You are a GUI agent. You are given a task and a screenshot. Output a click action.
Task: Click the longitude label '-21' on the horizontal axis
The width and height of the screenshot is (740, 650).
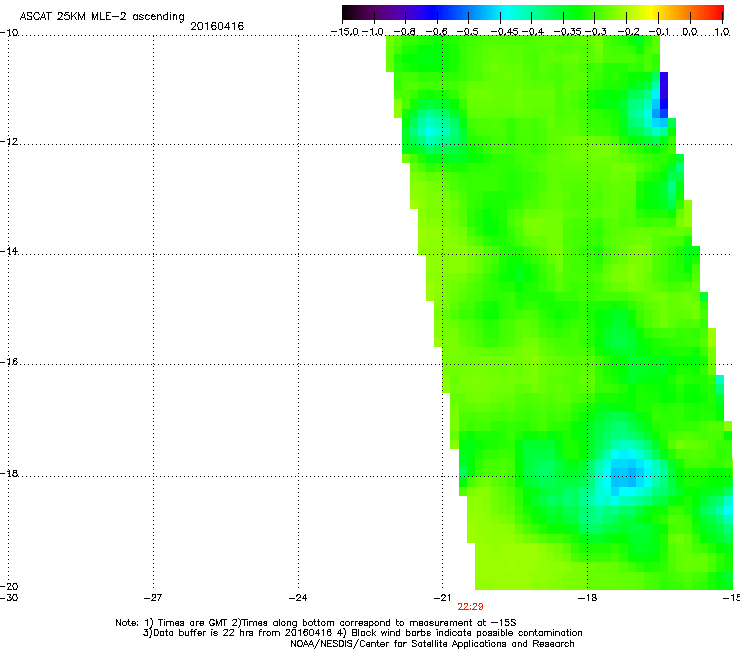click(x=442, y=598)
